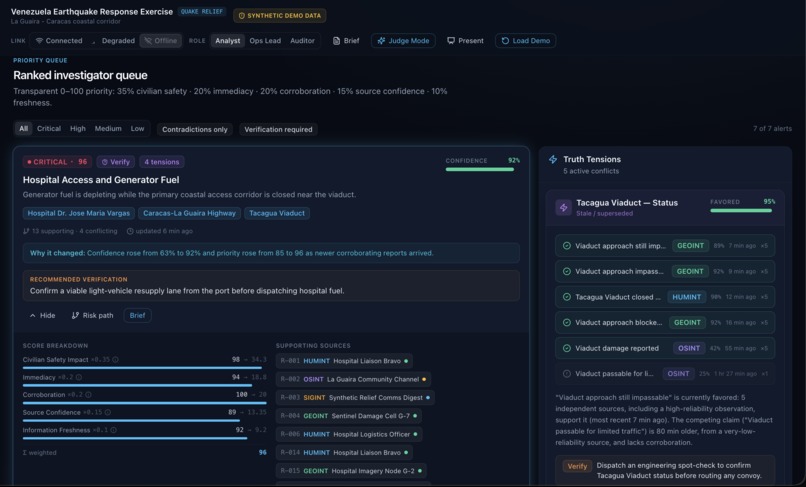Click branch icon beside 13 supporting
The height and width of the screenshot is (487, 806).
[x=26, y=231]
